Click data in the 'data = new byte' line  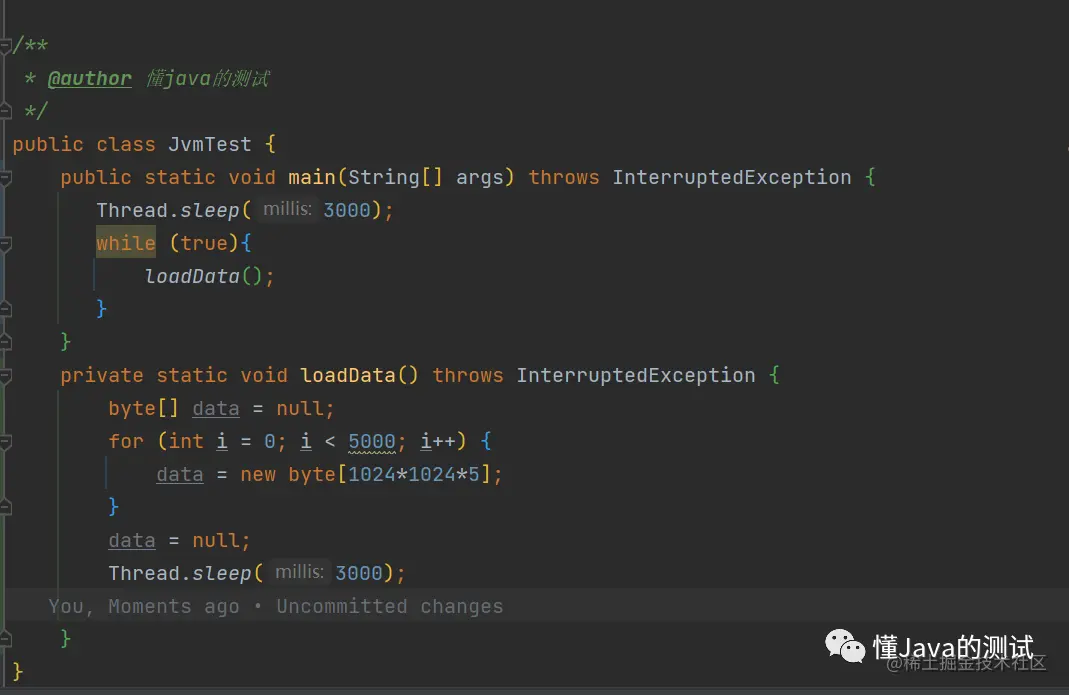tap(179, 474)
